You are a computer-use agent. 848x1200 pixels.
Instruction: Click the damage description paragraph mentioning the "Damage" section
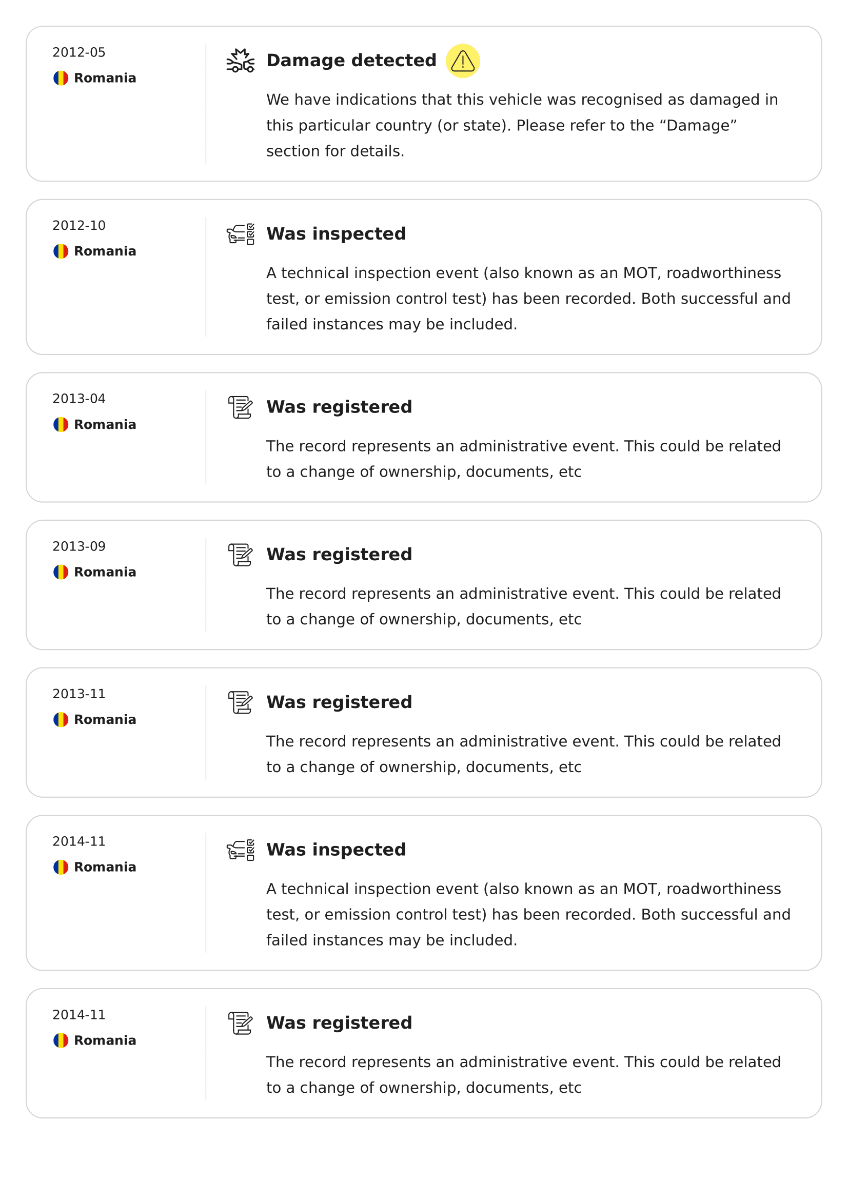[521, 126]
